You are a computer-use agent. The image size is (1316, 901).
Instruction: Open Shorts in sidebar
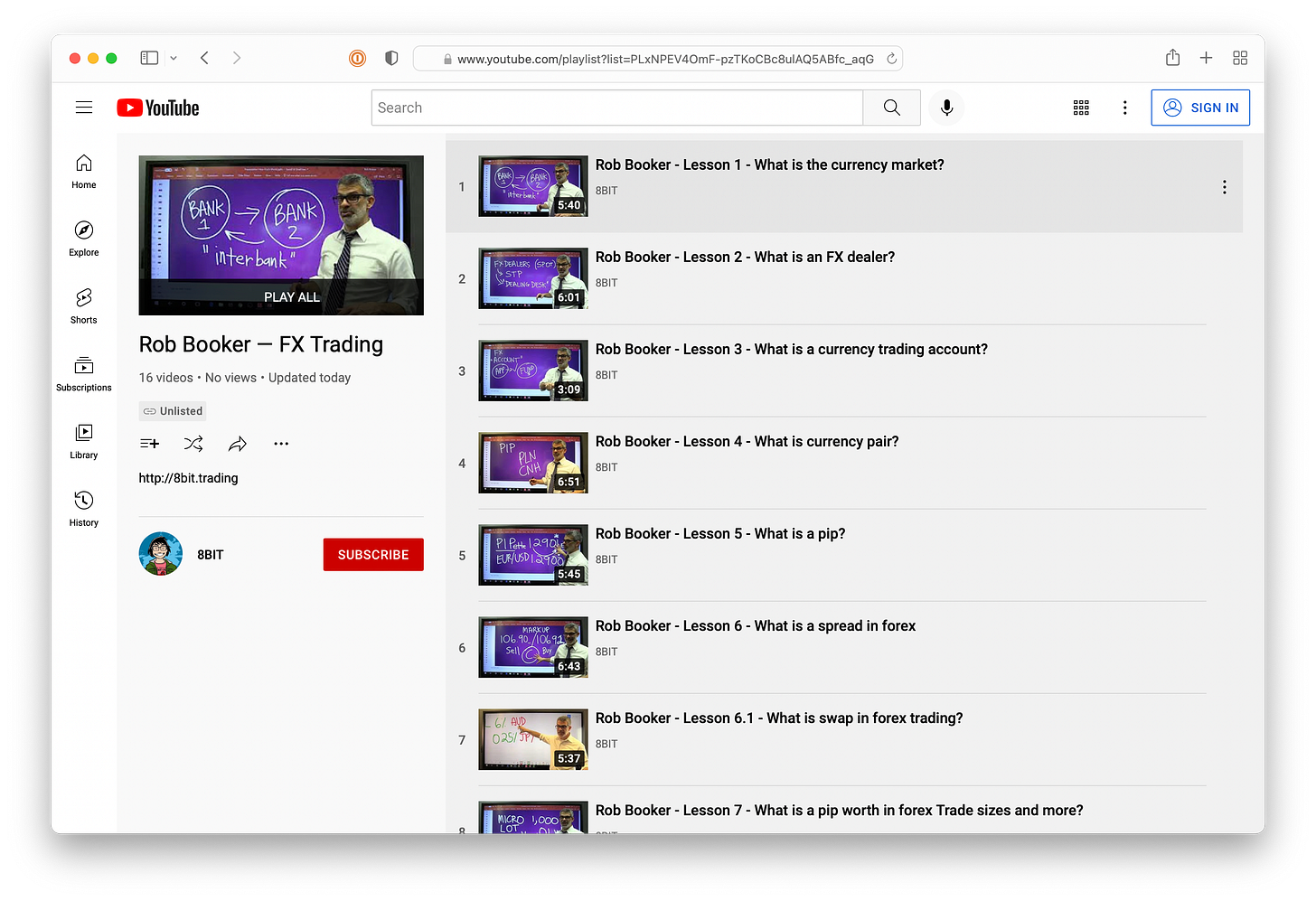coord(84,306)
